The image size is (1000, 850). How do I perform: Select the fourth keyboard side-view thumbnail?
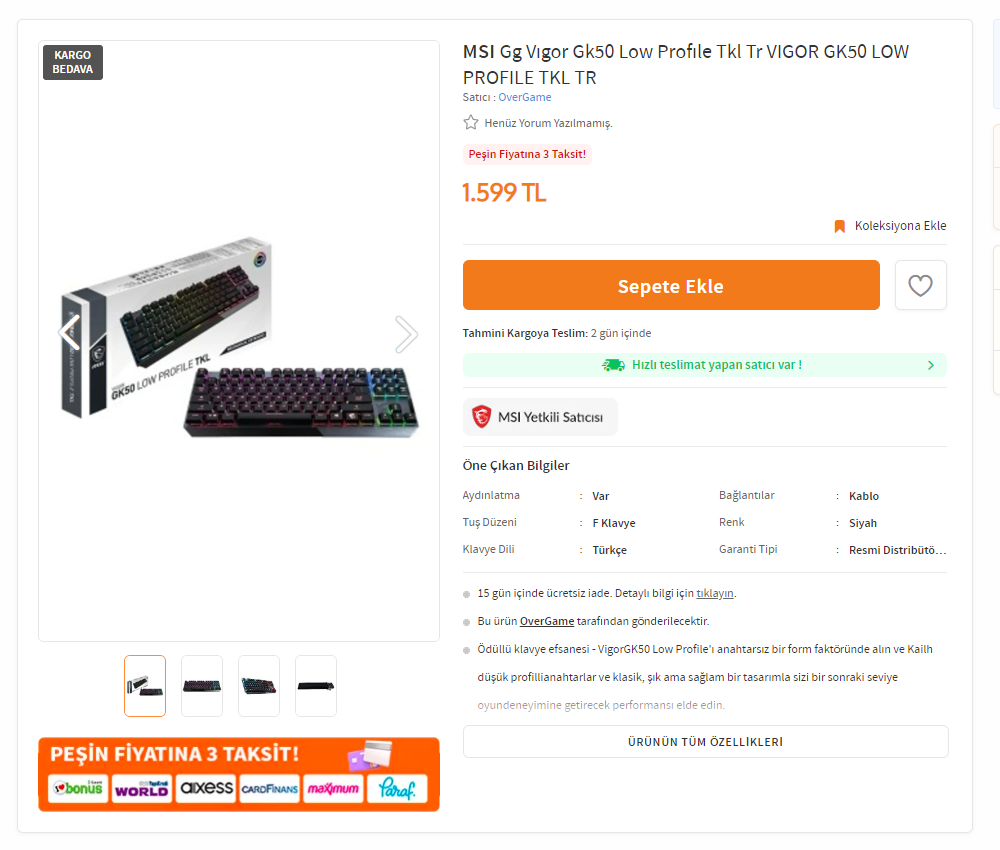click(x=316, y=686)
